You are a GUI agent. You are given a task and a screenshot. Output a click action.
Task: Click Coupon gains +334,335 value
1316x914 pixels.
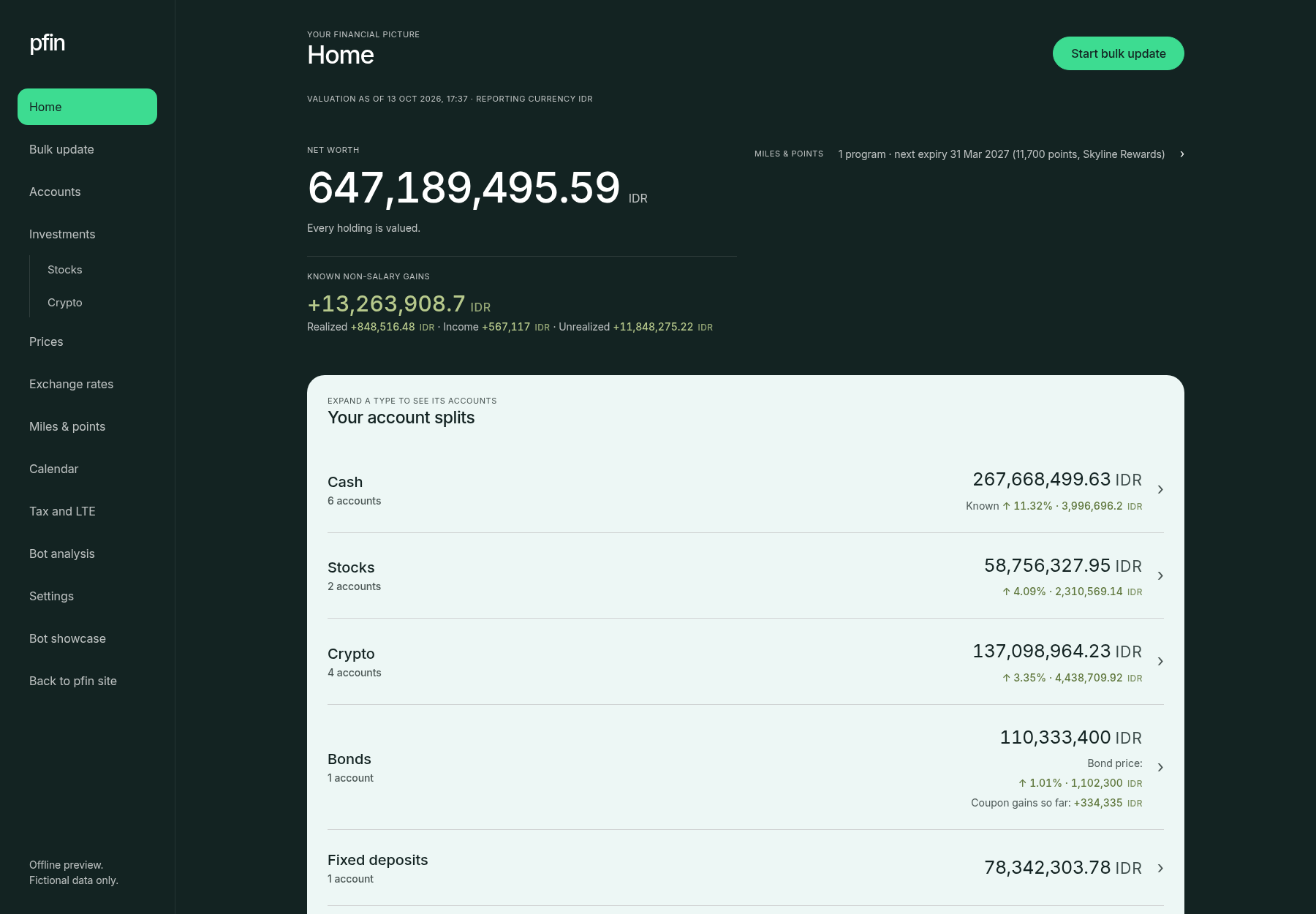tap(1098, 803)
